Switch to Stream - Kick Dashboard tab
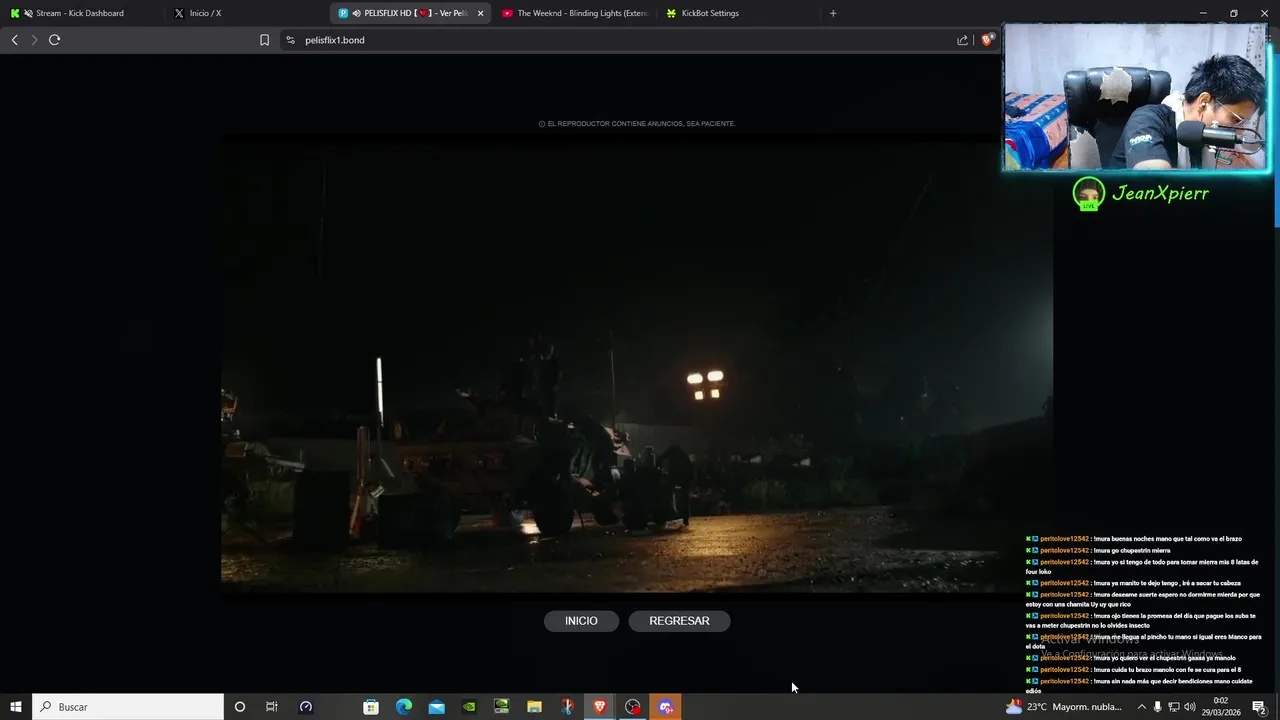 point(80,13)
